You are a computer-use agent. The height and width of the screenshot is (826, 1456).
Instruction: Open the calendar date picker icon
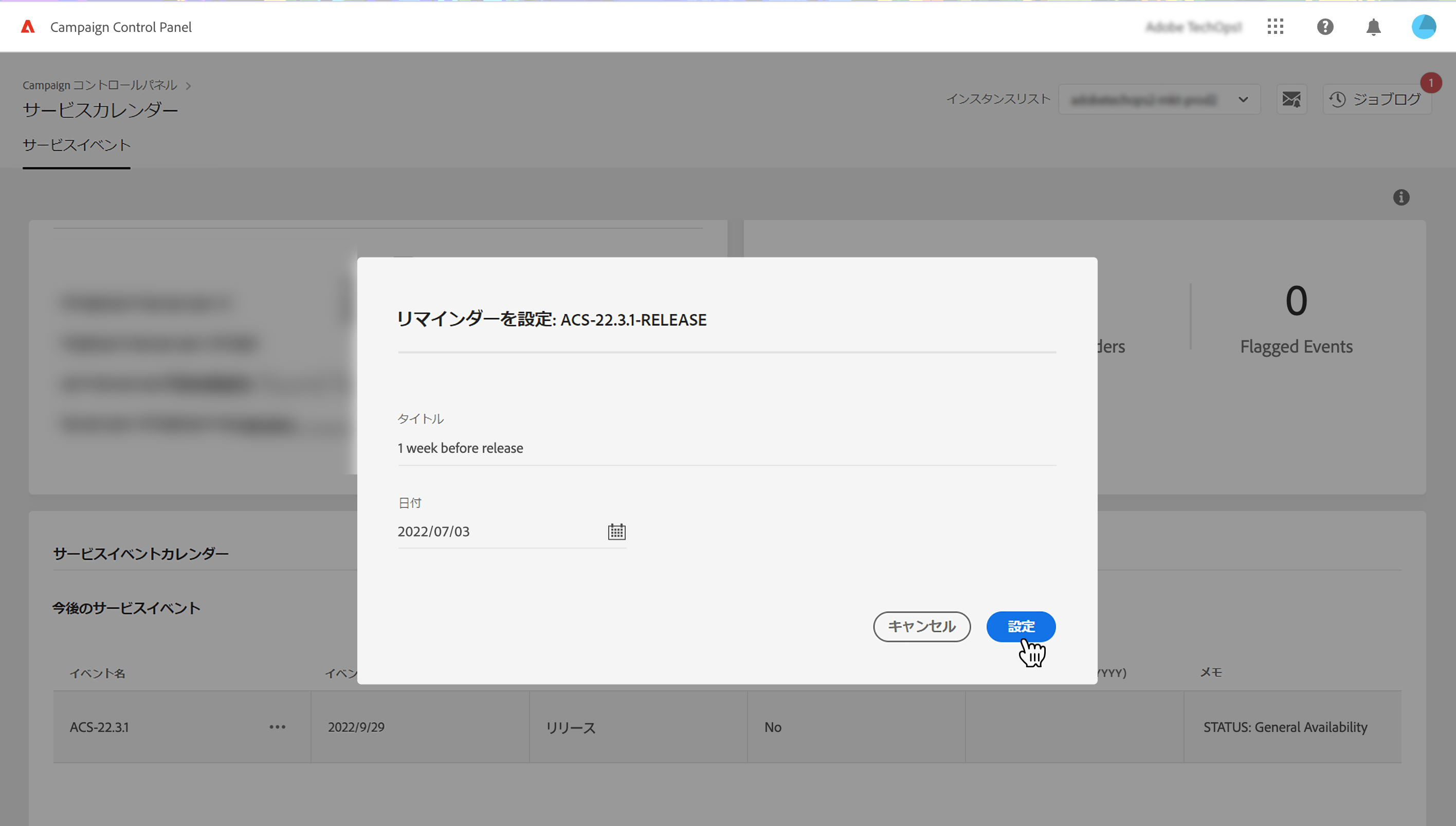pyautogui.click(x=616, y=531)
